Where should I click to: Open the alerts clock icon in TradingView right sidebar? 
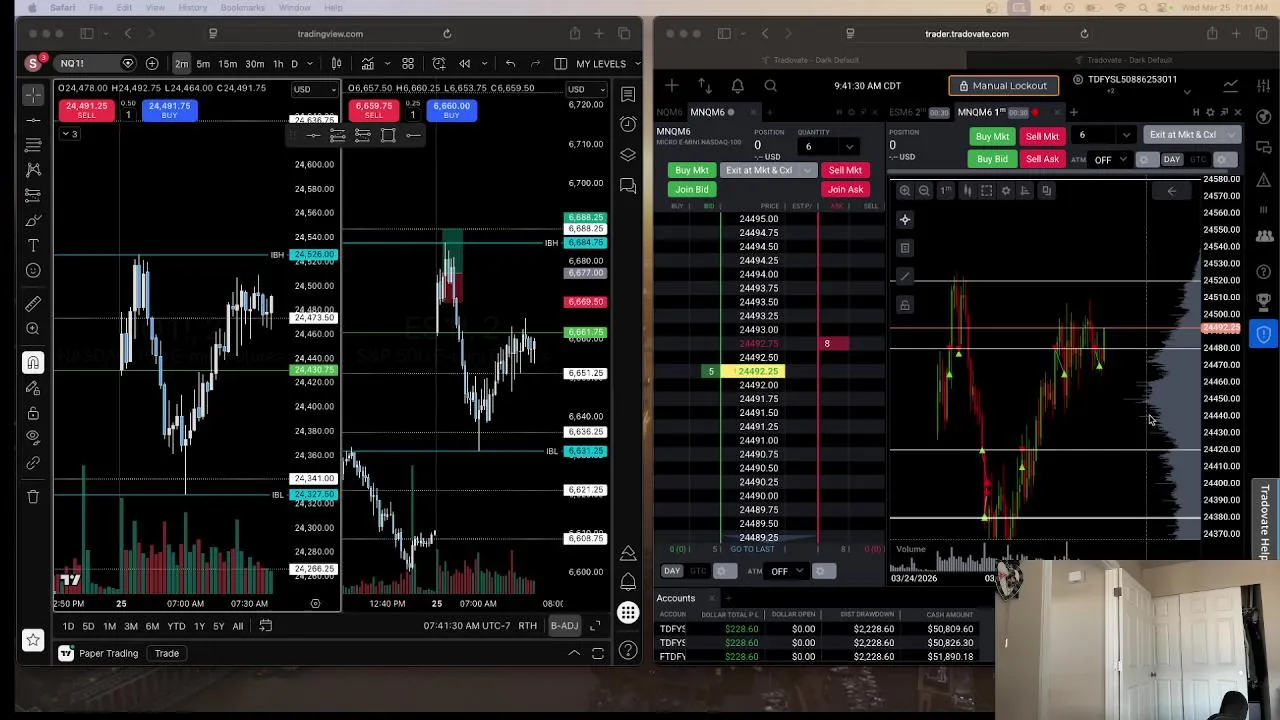(628, 124)
